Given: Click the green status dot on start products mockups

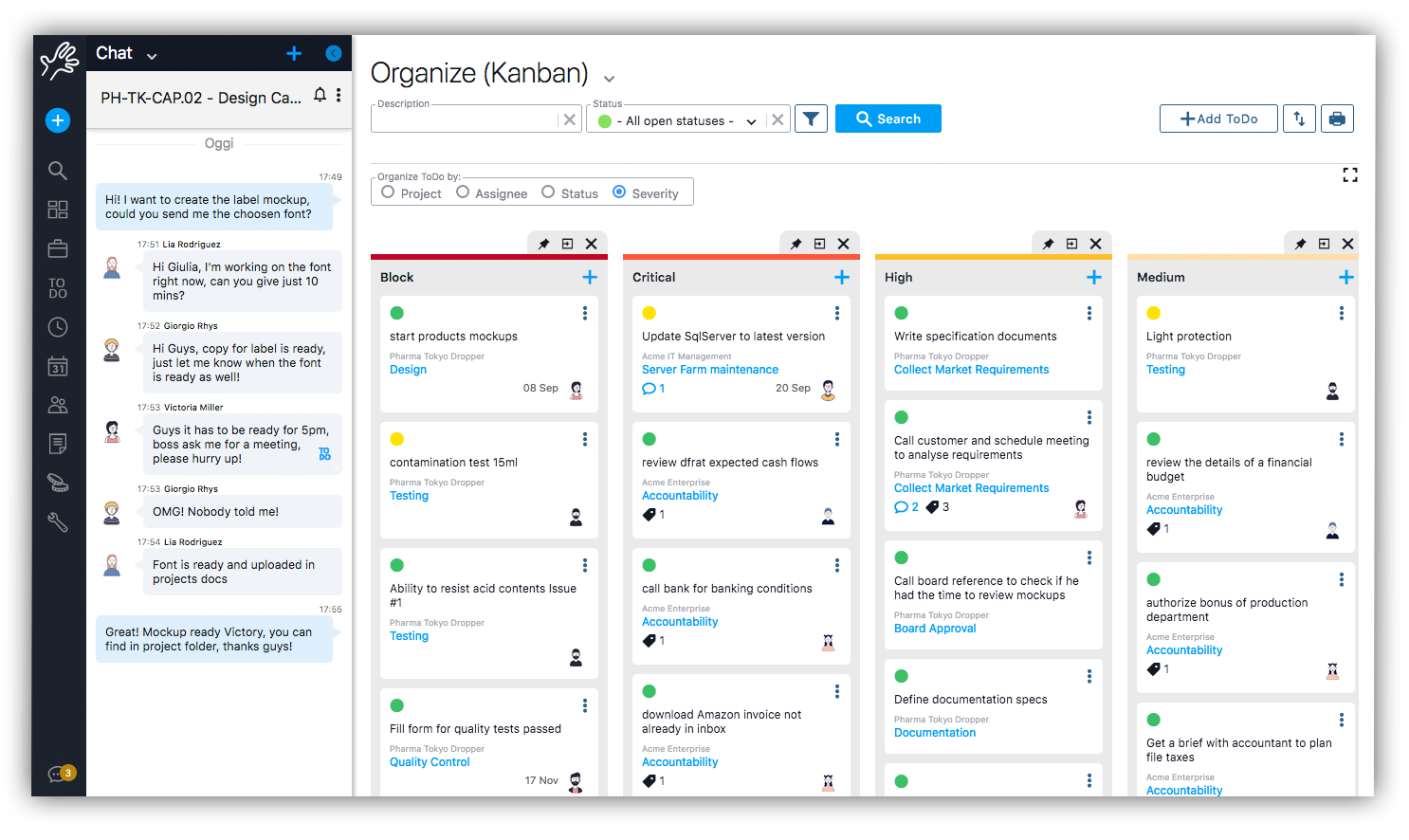Looking at the screenshot, I should click(397, 313).
